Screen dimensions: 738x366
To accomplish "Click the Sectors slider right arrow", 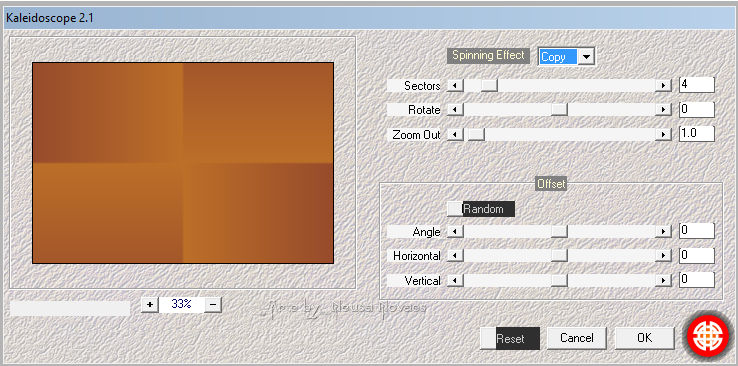I will [x=663, y=86].
